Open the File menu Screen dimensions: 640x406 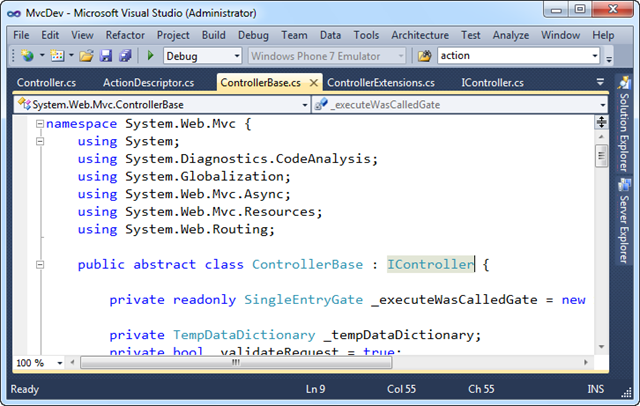tap(21, 35)
